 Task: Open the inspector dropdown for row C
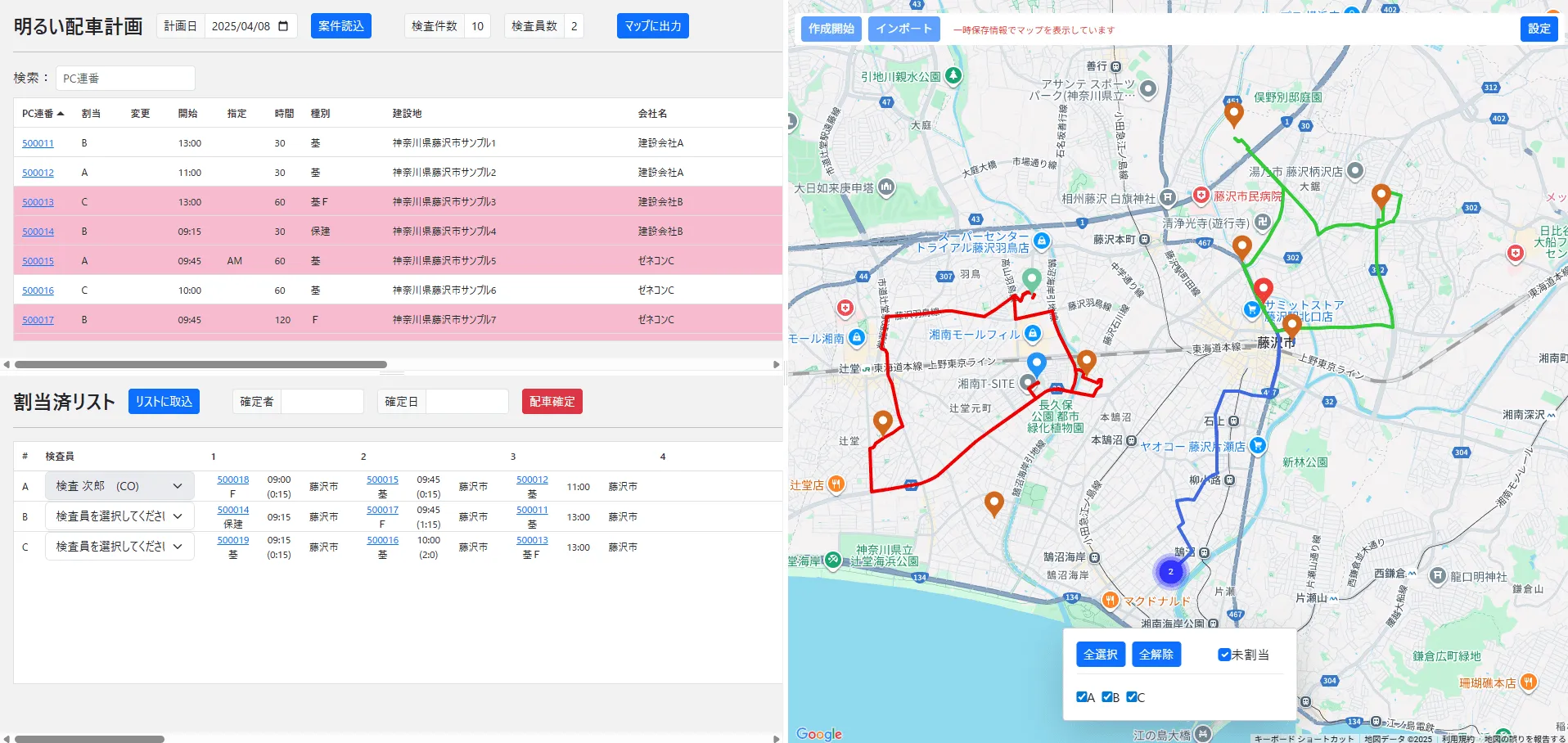pos(119,547)
